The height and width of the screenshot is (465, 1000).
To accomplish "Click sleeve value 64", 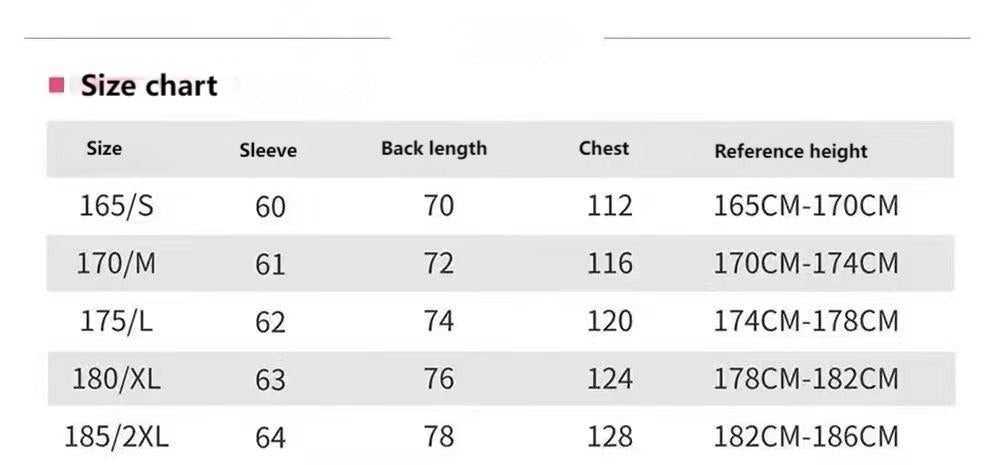I will (x=270, y=438).
